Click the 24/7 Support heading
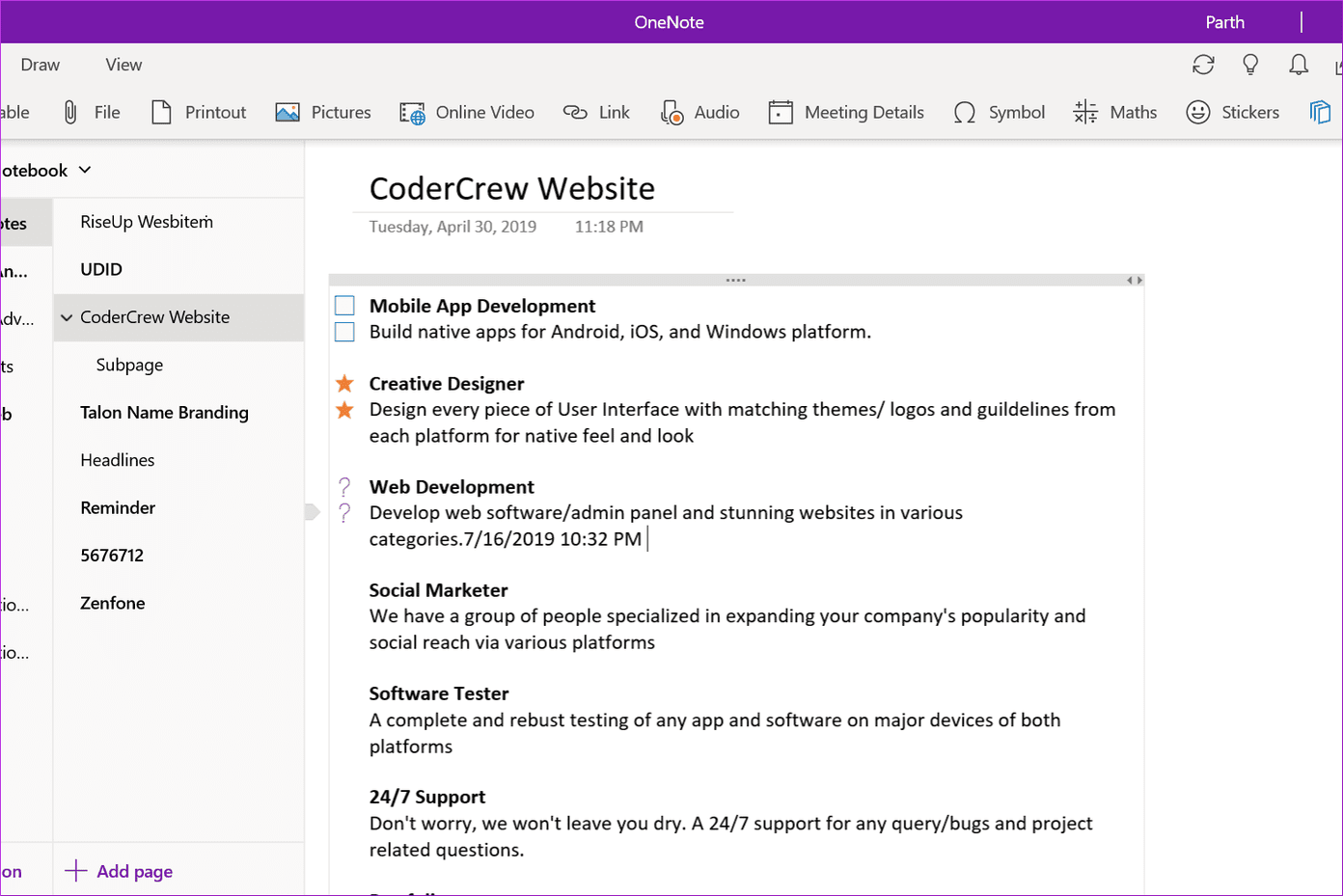The image size is (1343, 896). [427, 798]
